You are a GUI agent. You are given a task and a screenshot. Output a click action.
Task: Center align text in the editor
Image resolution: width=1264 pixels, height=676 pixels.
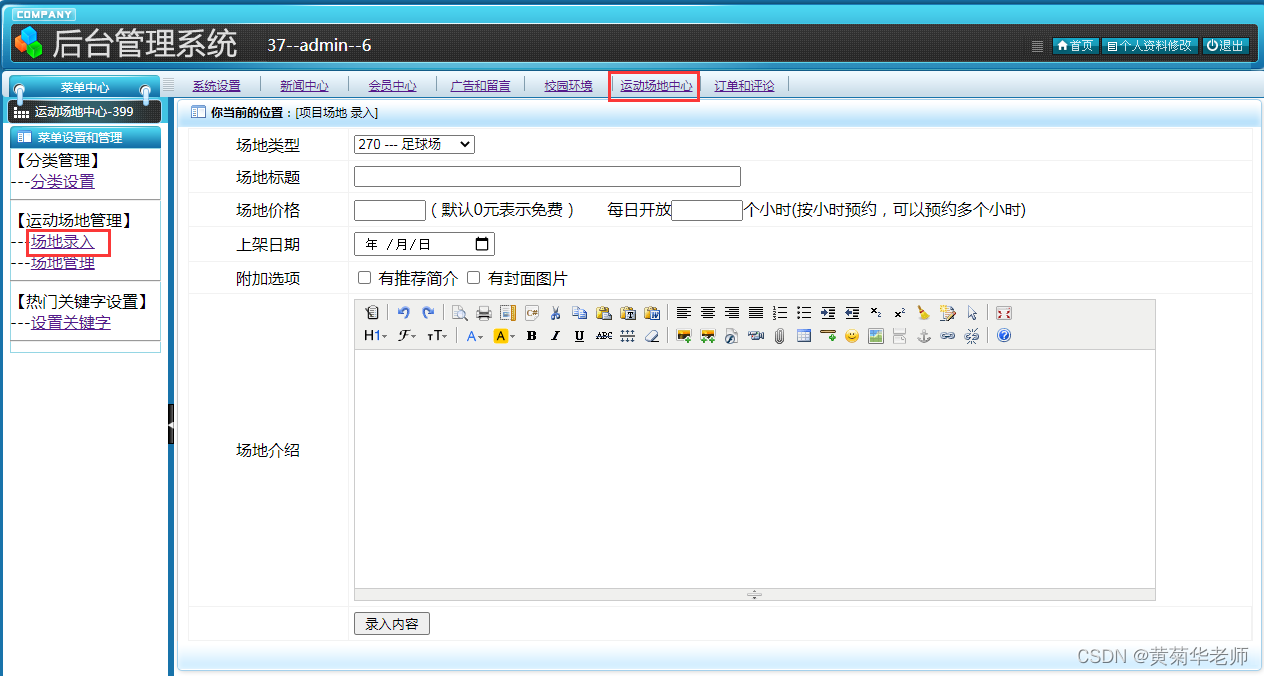click(x=708, y=313)
